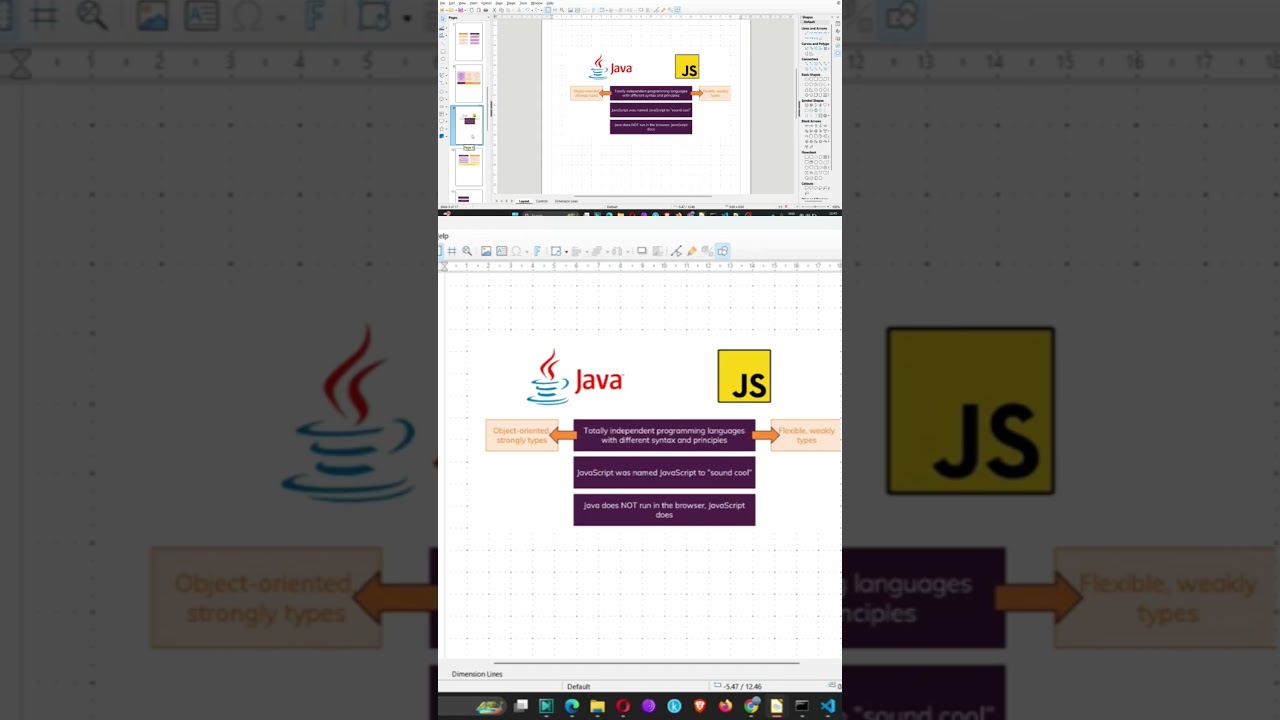Expand the Distribute Selection dropdown arrow
The image size is (1280, 720).
pos(628,251)
